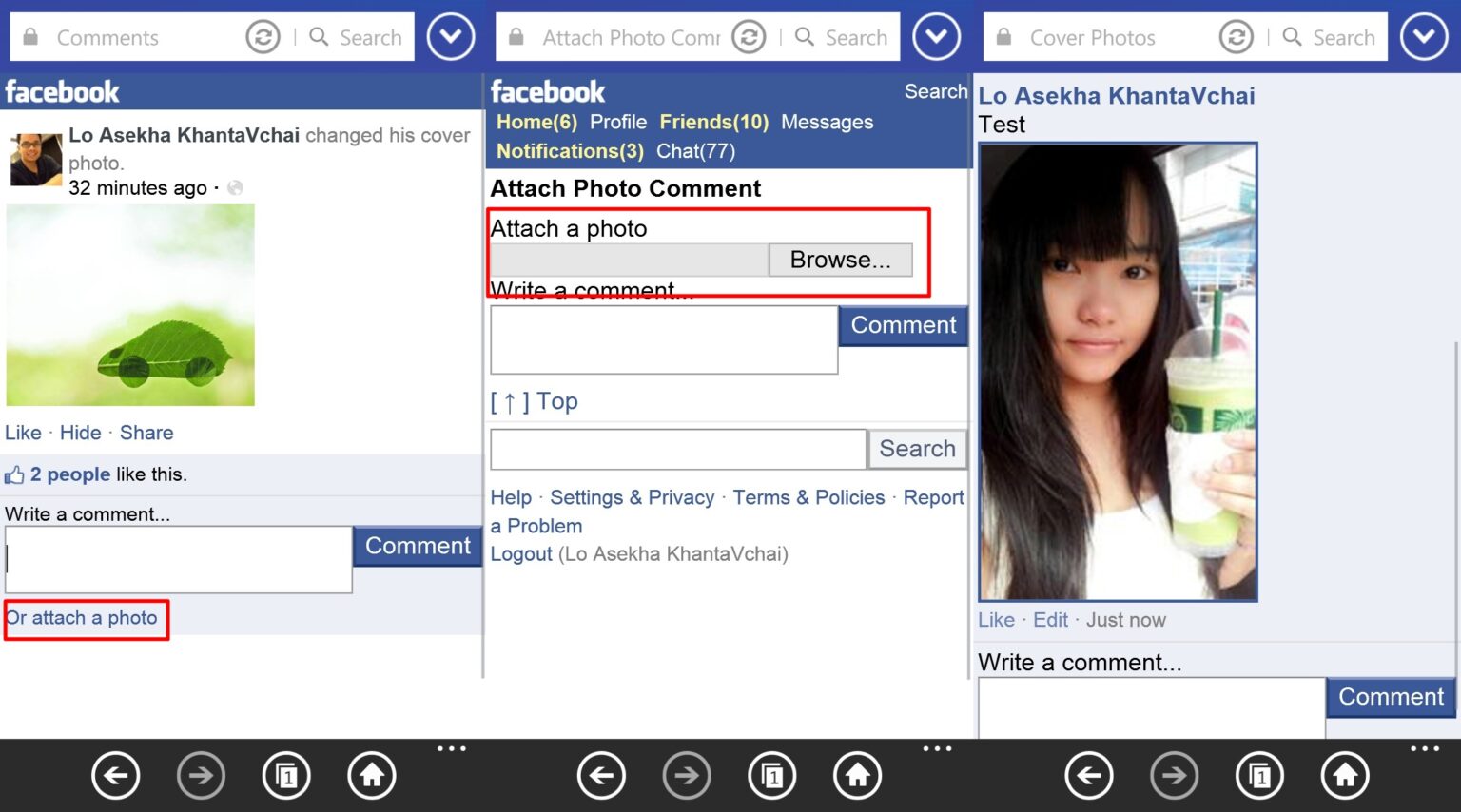Open Friends(10) in Facebook navigation
Screen dimensions: 1461x812
(713, 122)
